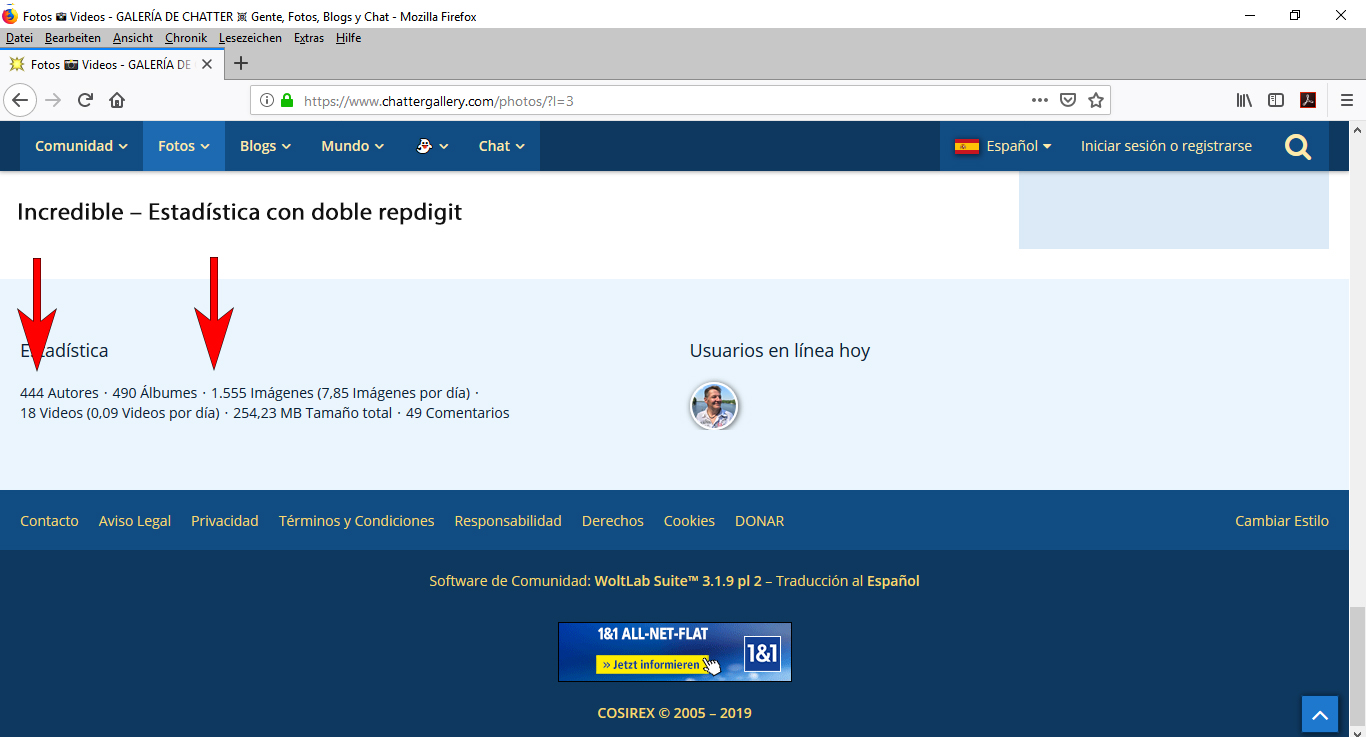Click Iniciar sesión o registrarse link
The height and width of the screenshot is (737, 1366).
[x=1166, y=146]
